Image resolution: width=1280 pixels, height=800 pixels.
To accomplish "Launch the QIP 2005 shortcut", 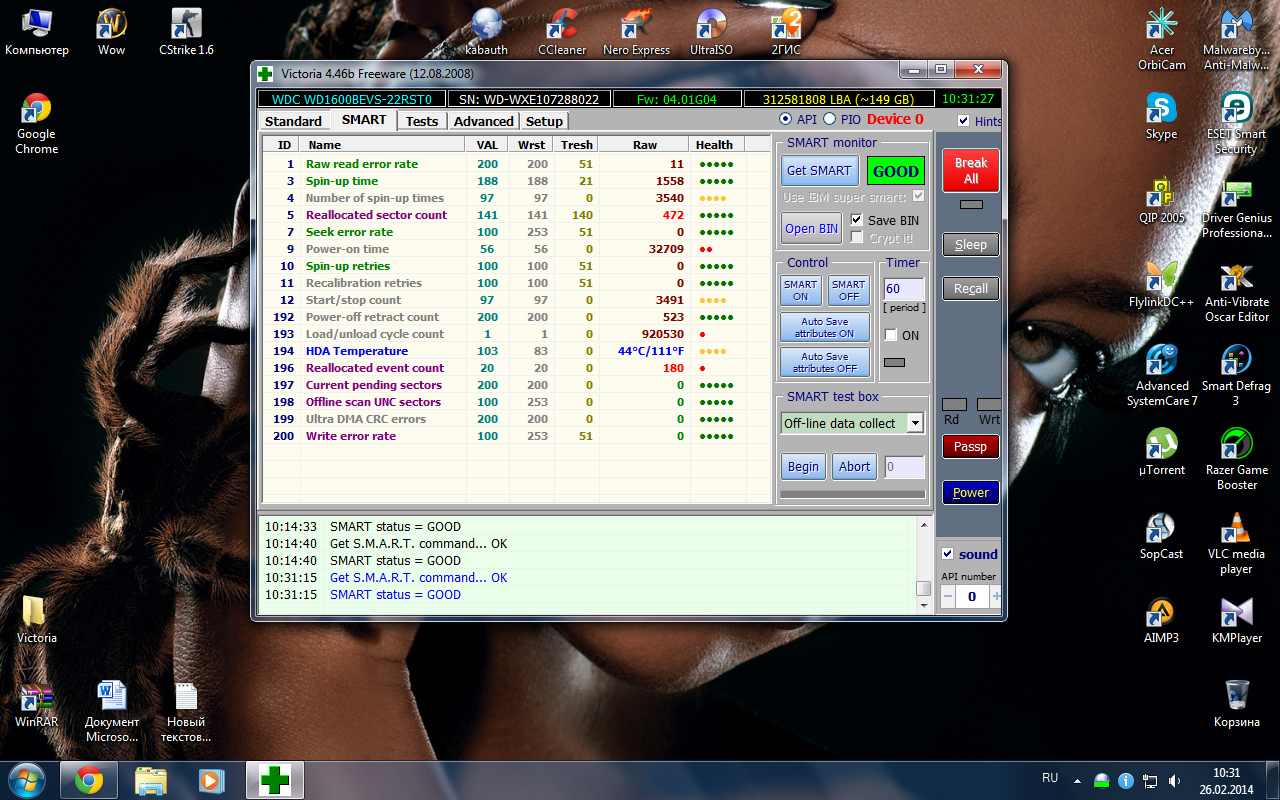I will 1162,200.
